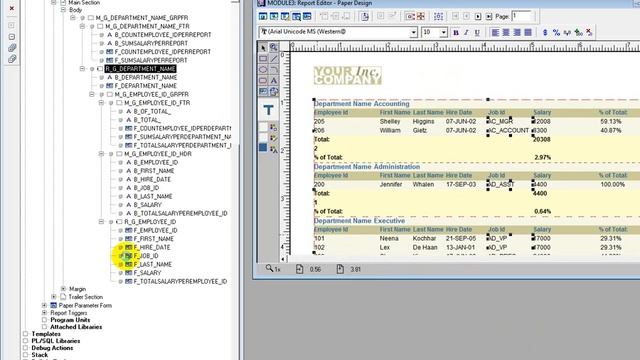The height and width of the screenshot is (360, 640).
Task: Choose the Line drawing tool
Action: point(273,59)
